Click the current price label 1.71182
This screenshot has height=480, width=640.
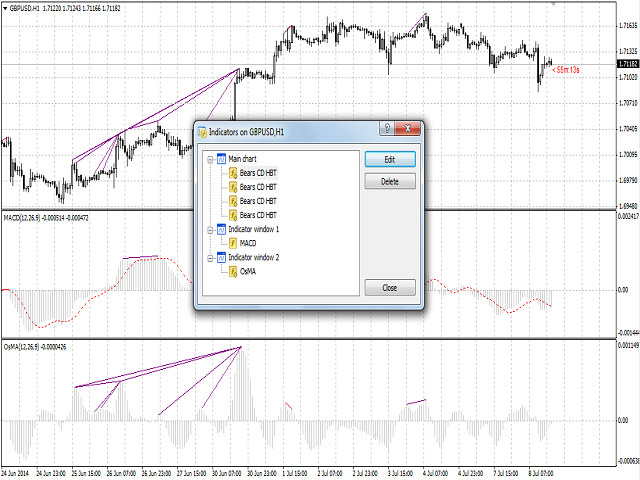(628, 64)
